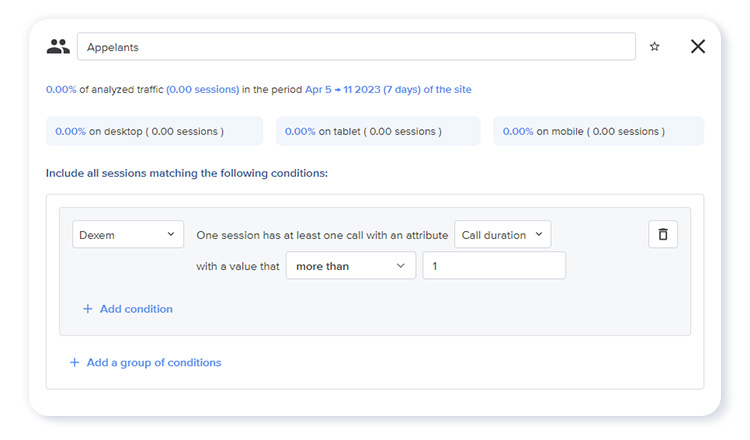Select the mobile sessions stat box
Screen dimensions: 750x440
click(598, 131)
